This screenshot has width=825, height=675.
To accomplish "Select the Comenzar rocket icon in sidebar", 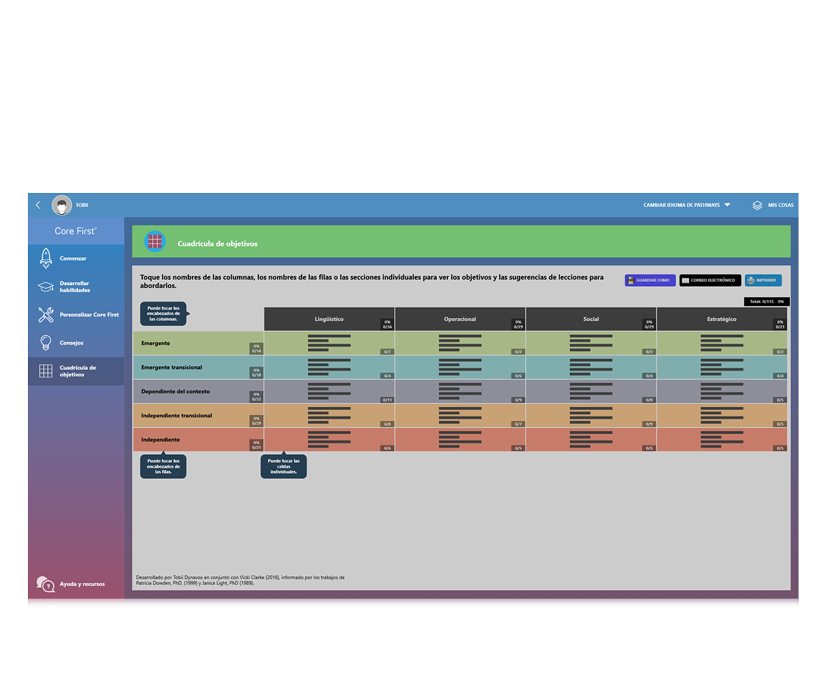I will 44,258.
